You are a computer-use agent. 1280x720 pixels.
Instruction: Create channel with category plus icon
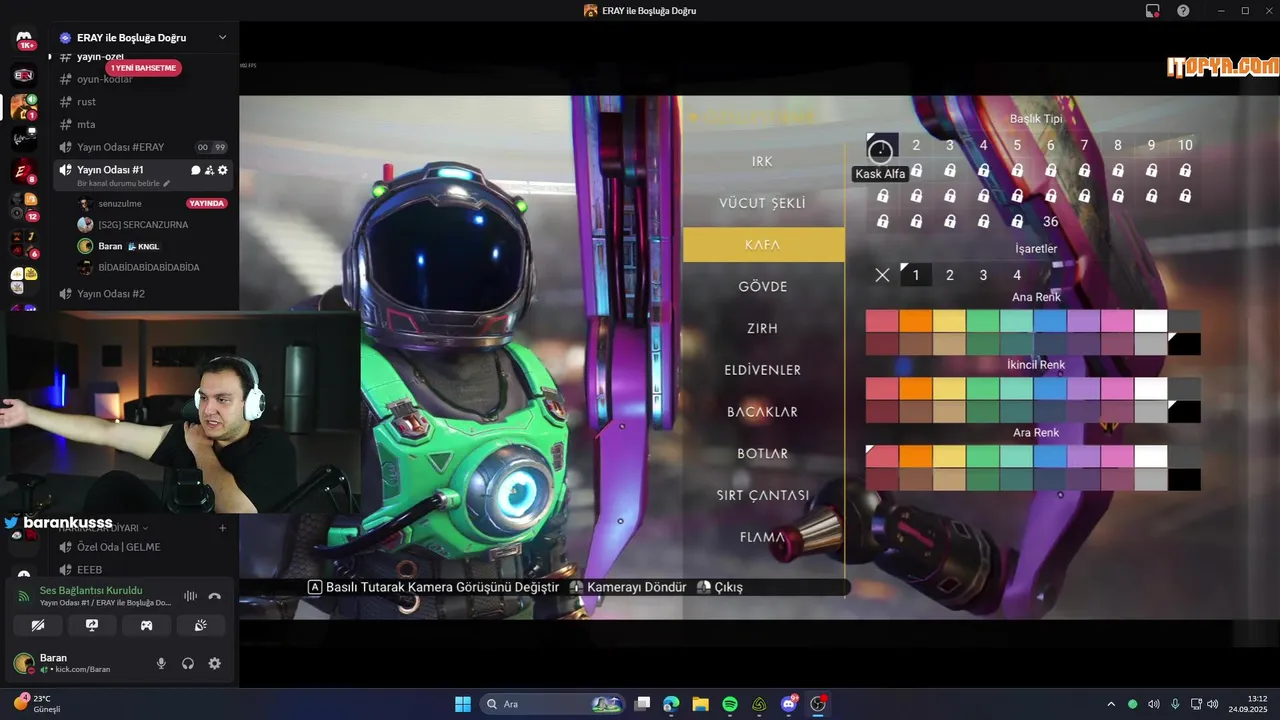pyautogui.click(x=222, y=528)
